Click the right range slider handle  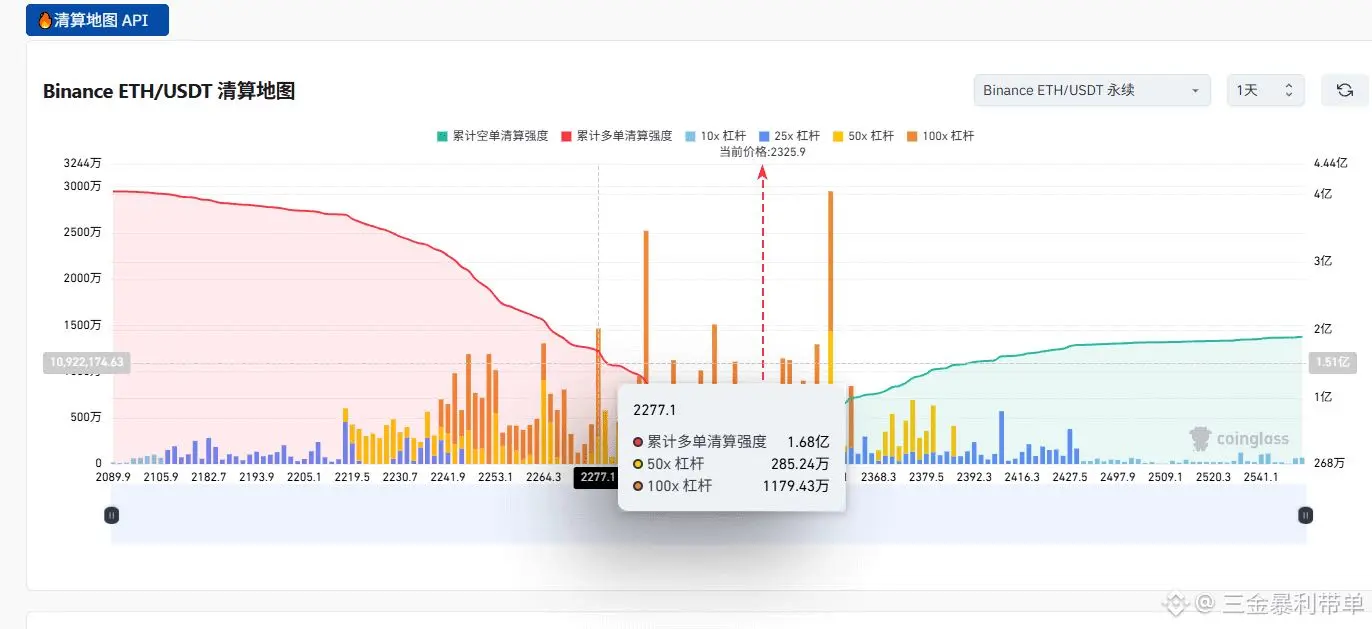click(1305, 515)
